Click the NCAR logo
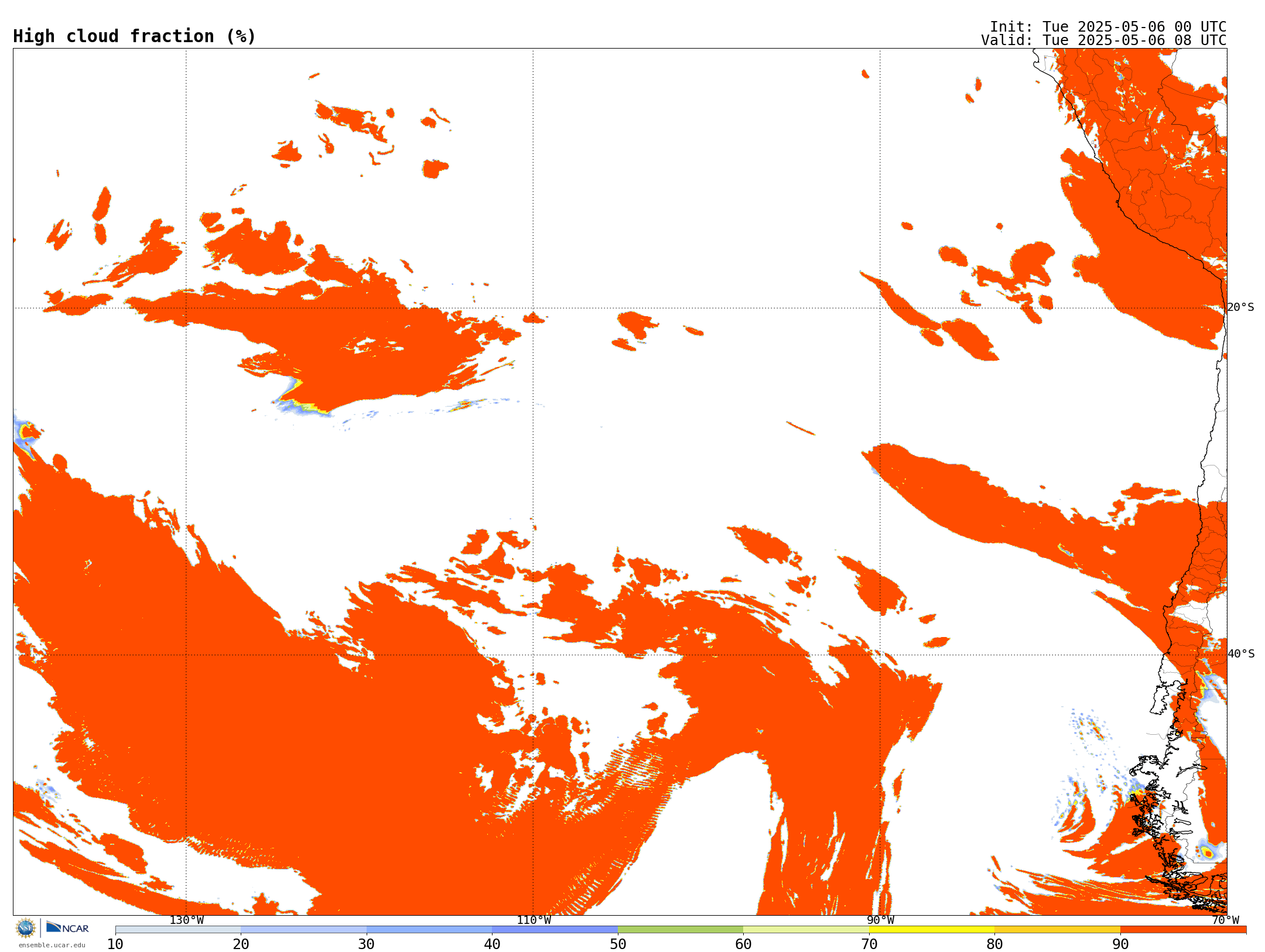The image size is (1265, 952). (x=67, y=927)
